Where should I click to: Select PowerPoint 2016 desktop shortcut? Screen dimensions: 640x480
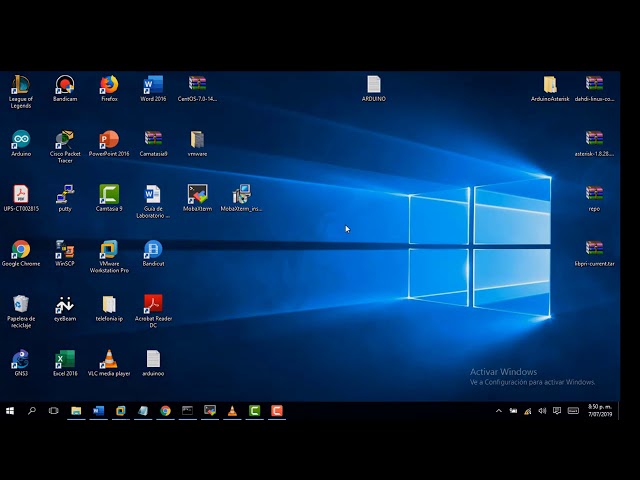(x=109, y=143)
